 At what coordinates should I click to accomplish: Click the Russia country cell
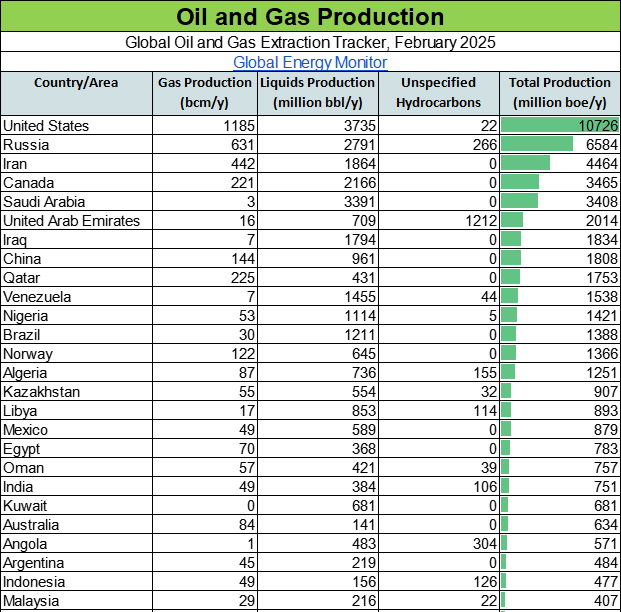76,145
